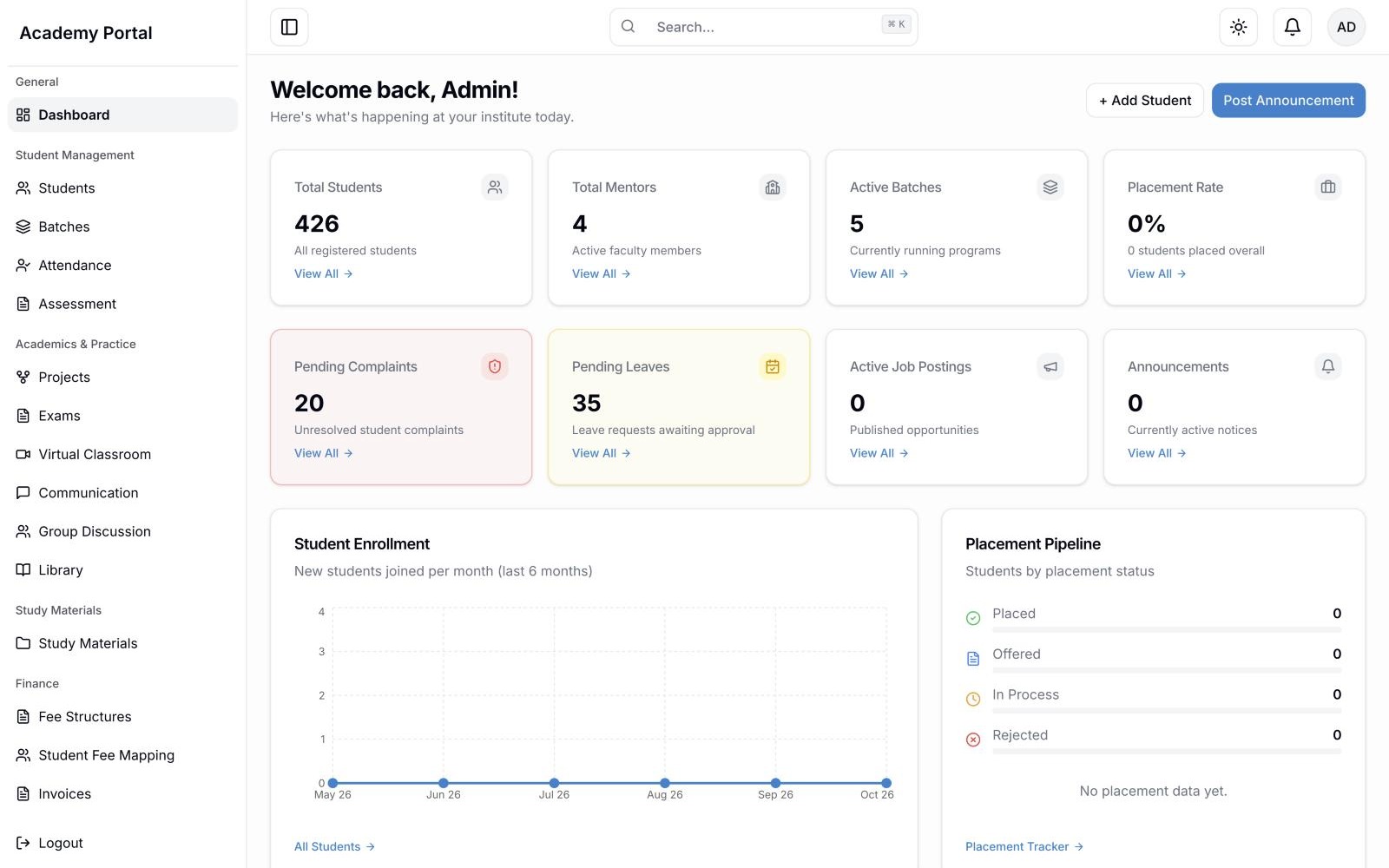This screenshot has height=868, width=1389.
Task: View All under Pending Leaves
Action: click(601, 453)
